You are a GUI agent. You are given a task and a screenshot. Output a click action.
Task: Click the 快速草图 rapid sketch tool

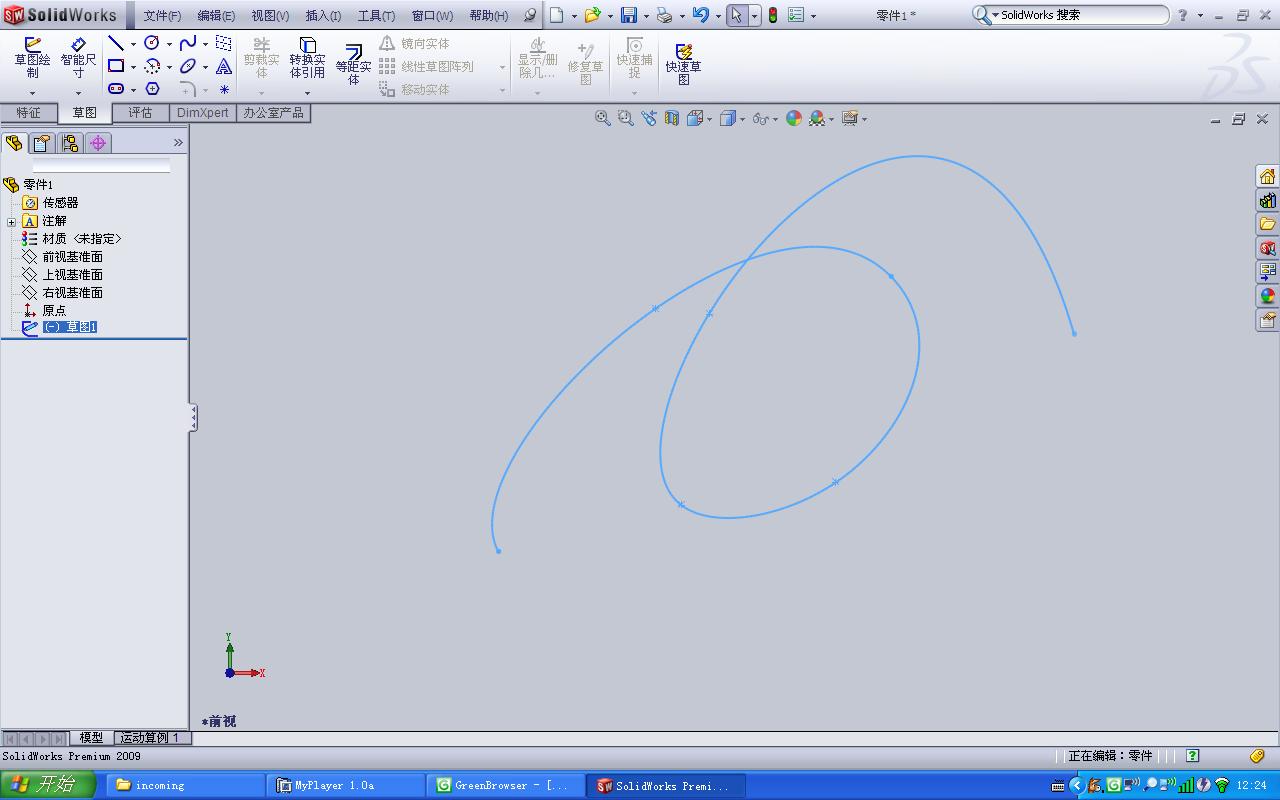coord(684,64)
